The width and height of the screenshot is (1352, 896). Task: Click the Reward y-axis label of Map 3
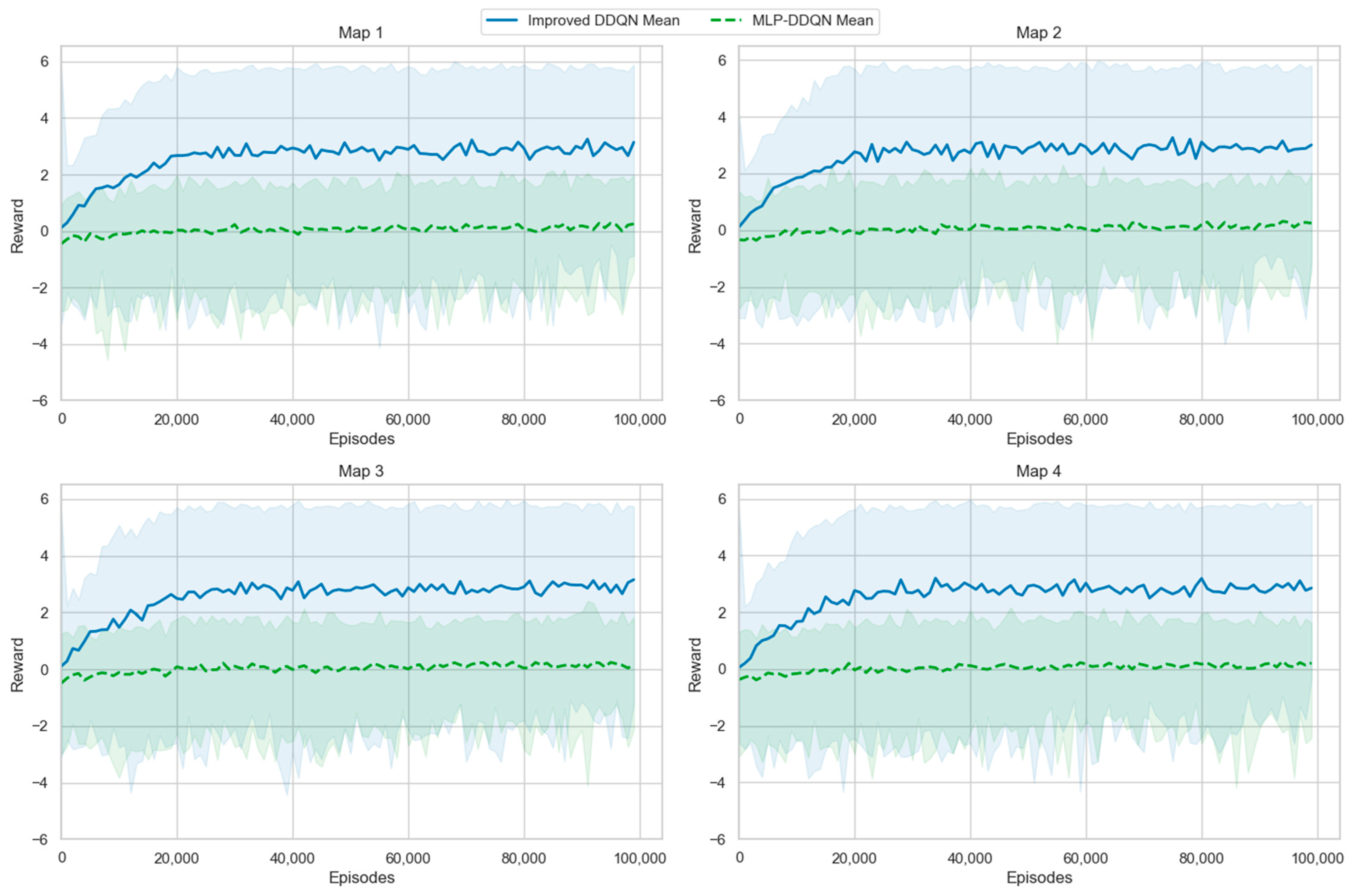click(17, 665)
